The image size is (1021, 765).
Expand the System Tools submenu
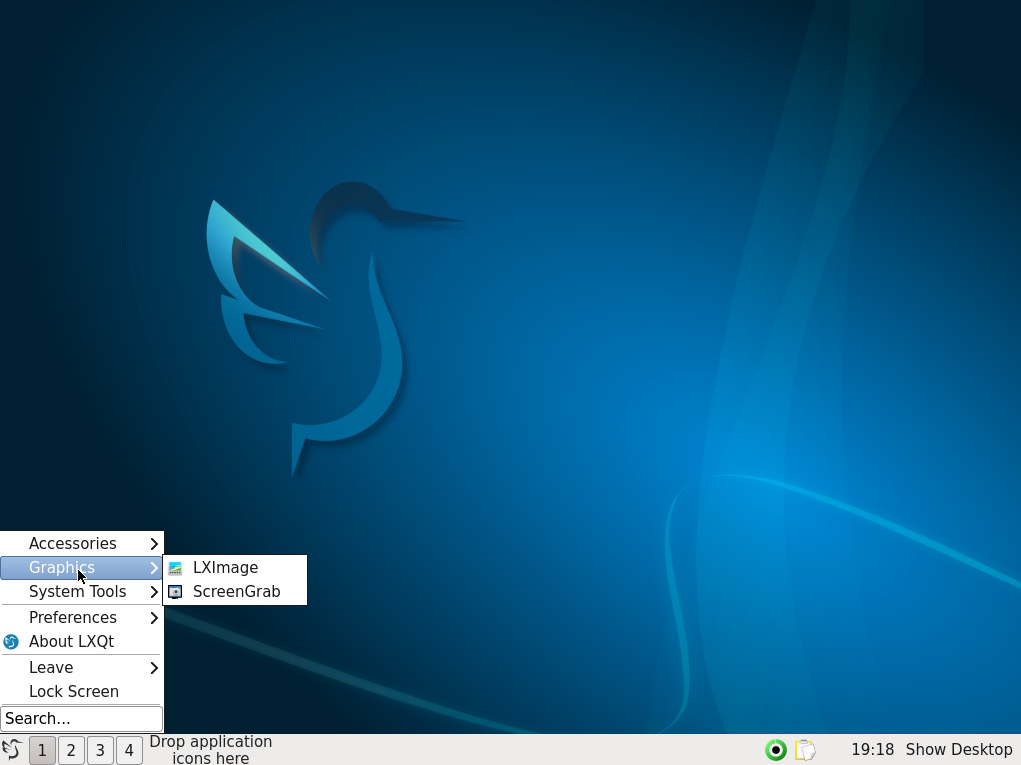pyautogui.click(x=78, y=591)
